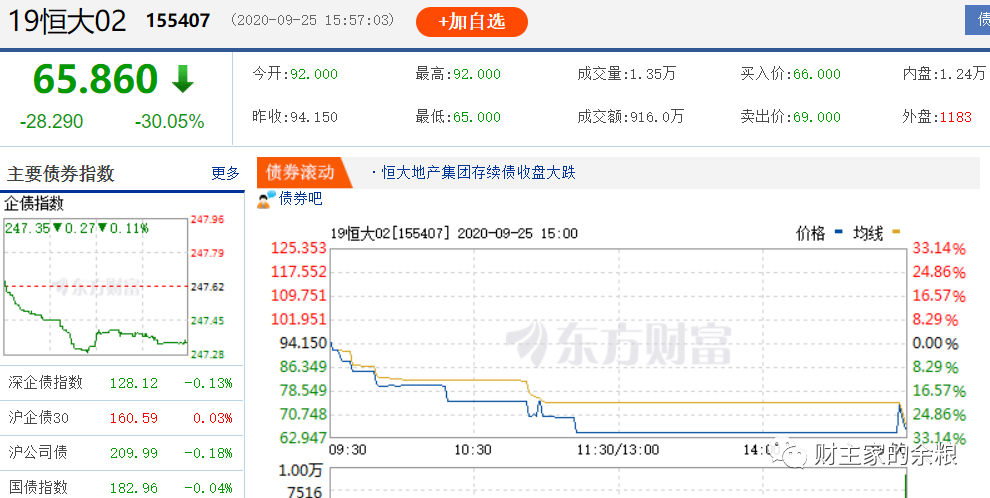Screen dimensions: 990x498
Task: Click the 最高 value 92.000
Action: (x=477, y=74)
